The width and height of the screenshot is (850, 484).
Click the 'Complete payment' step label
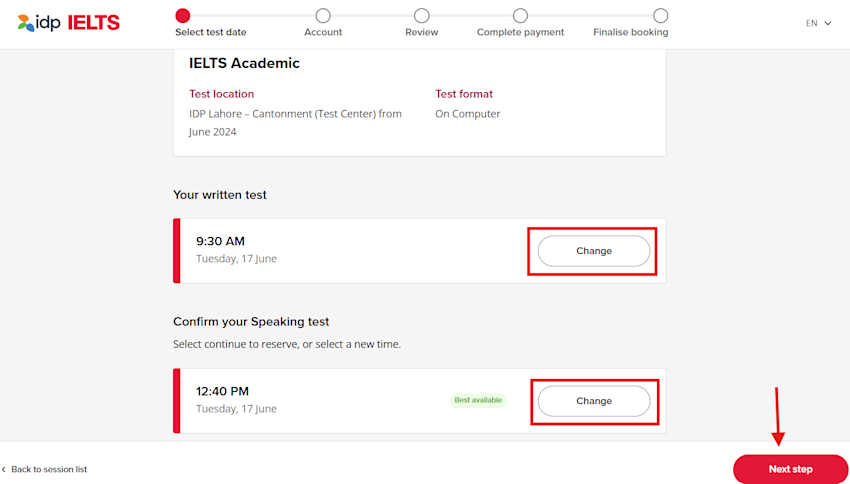click(520, 32)
